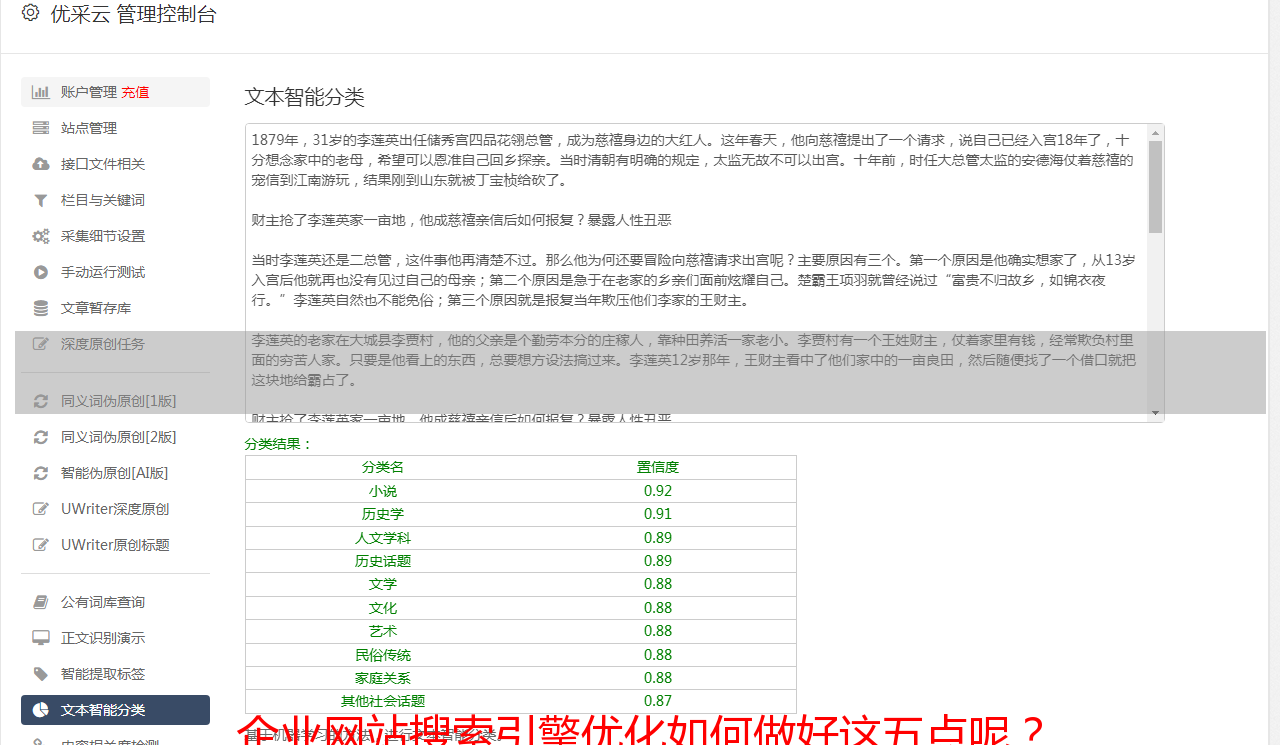Click the 文章暂存库 database icon
The height and width of the screenshot is (745, 1280).
41,308
